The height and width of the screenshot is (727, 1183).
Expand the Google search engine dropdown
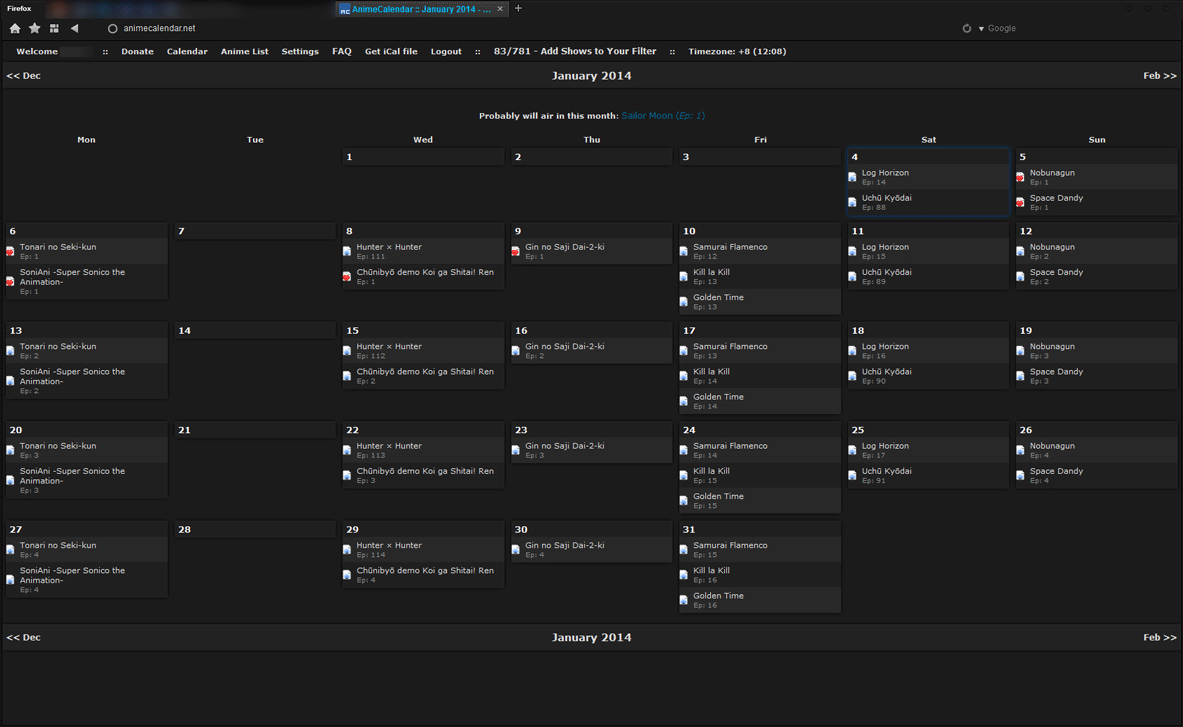coord(981,29)
